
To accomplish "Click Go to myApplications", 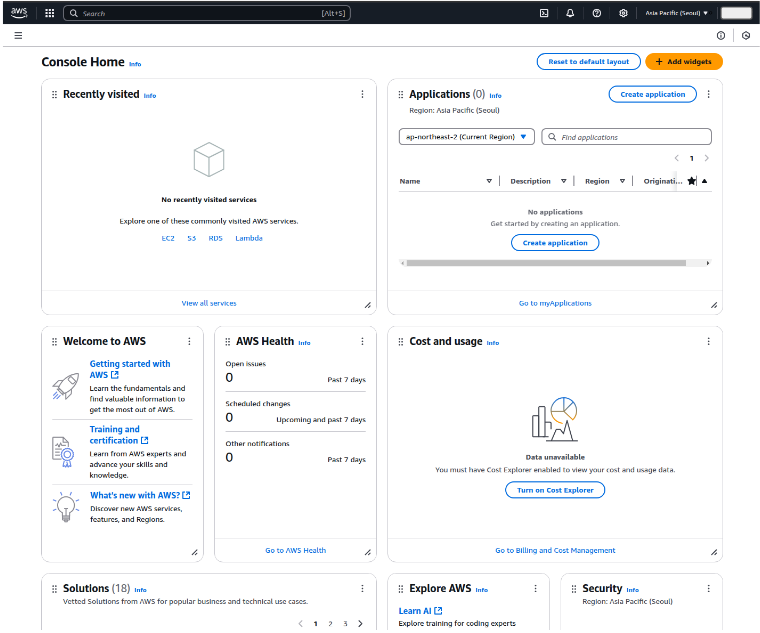I will coord(555,303).
